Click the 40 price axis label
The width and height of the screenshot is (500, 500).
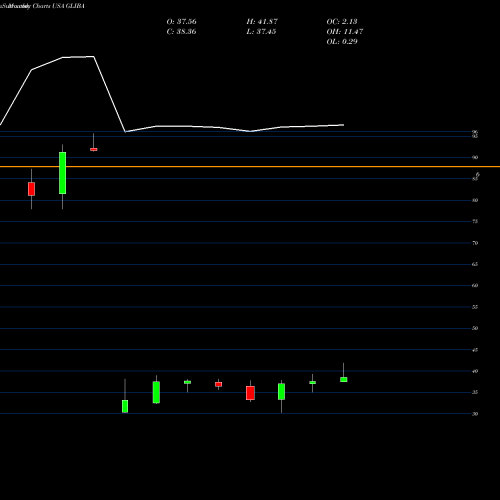pyautogui.click(x=475, y=371)
